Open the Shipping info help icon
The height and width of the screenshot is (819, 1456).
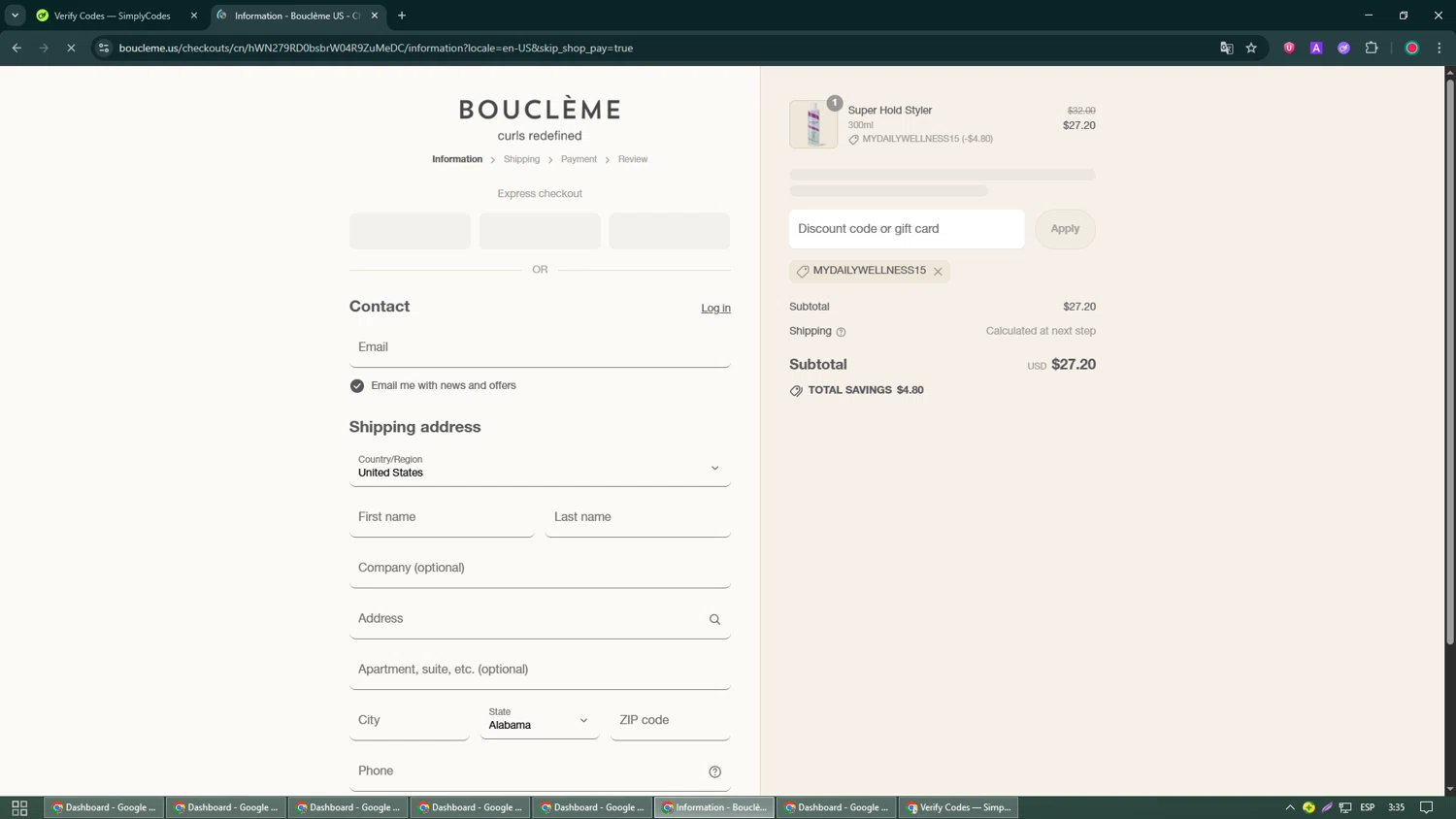(x=841, y=332)
